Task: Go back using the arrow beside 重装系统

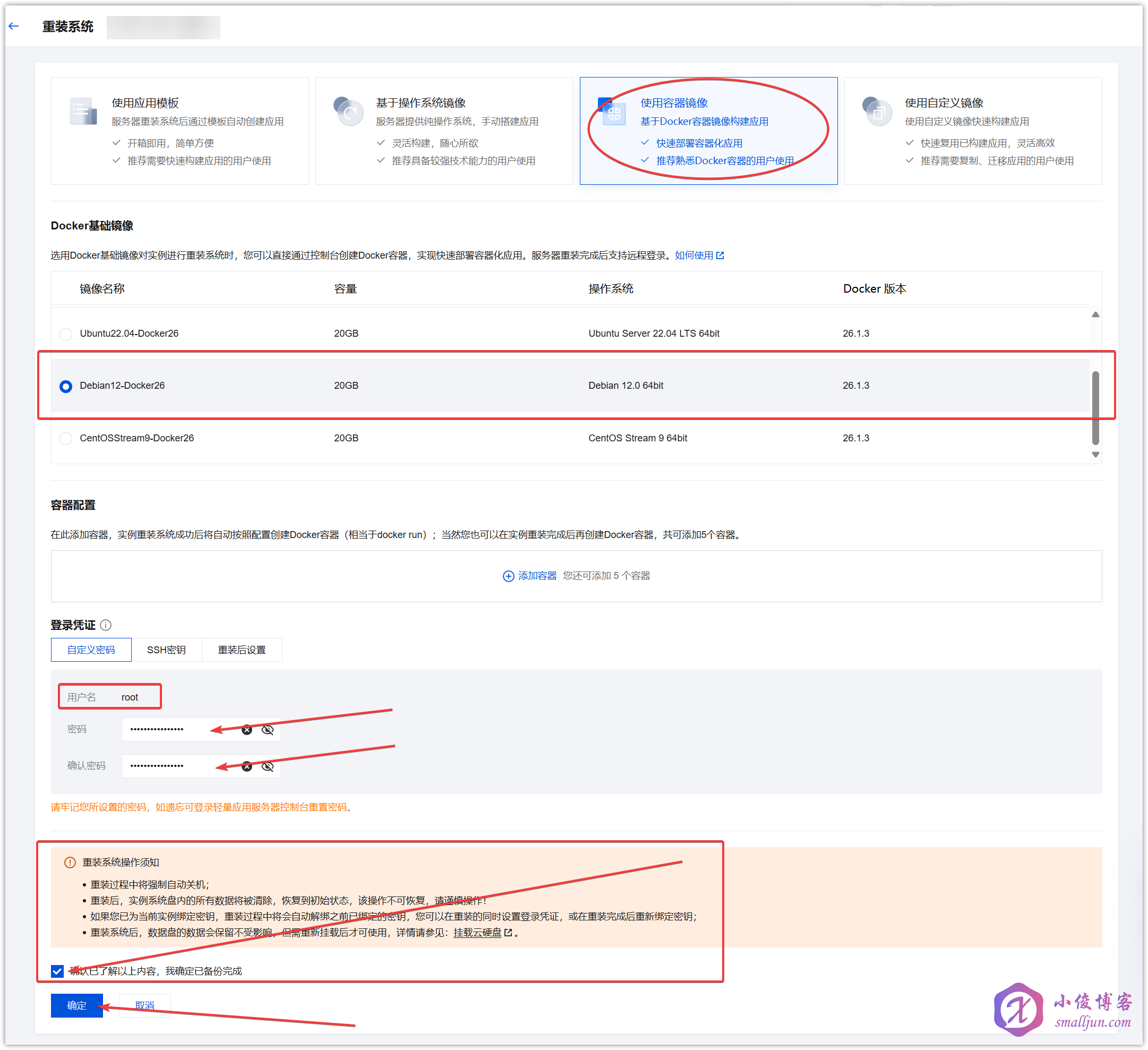Action: click(14, 26)
